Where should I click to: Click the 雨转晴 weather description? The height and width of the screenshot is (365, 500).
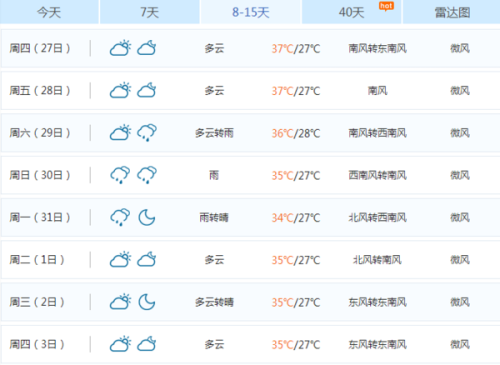214,218
